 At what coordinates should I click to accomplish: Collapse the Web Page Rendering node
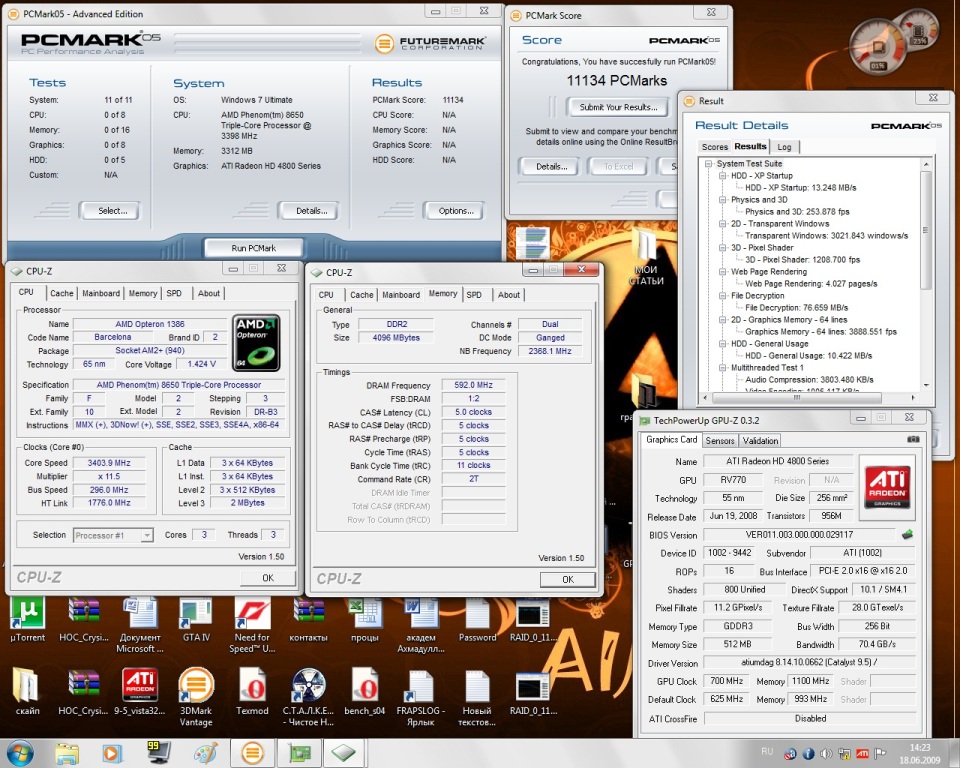click(722, 271)
